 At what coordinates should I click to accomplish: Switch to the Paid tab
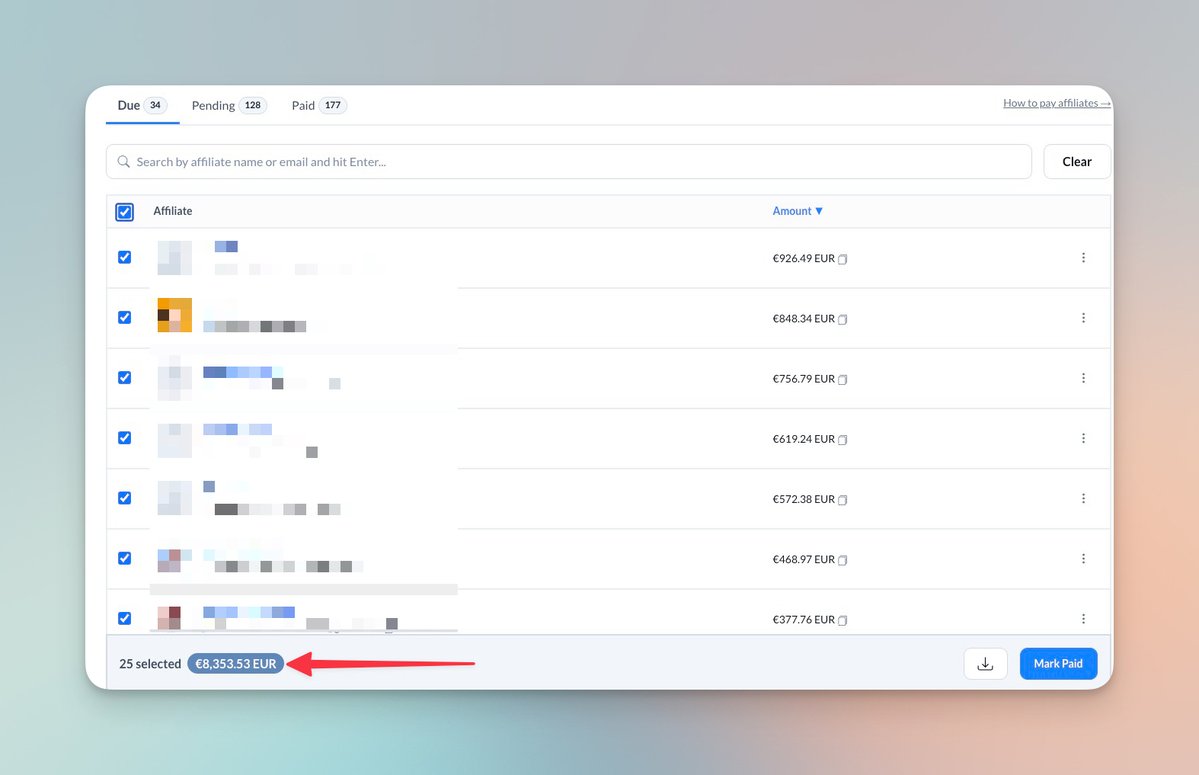pos(319,105)
